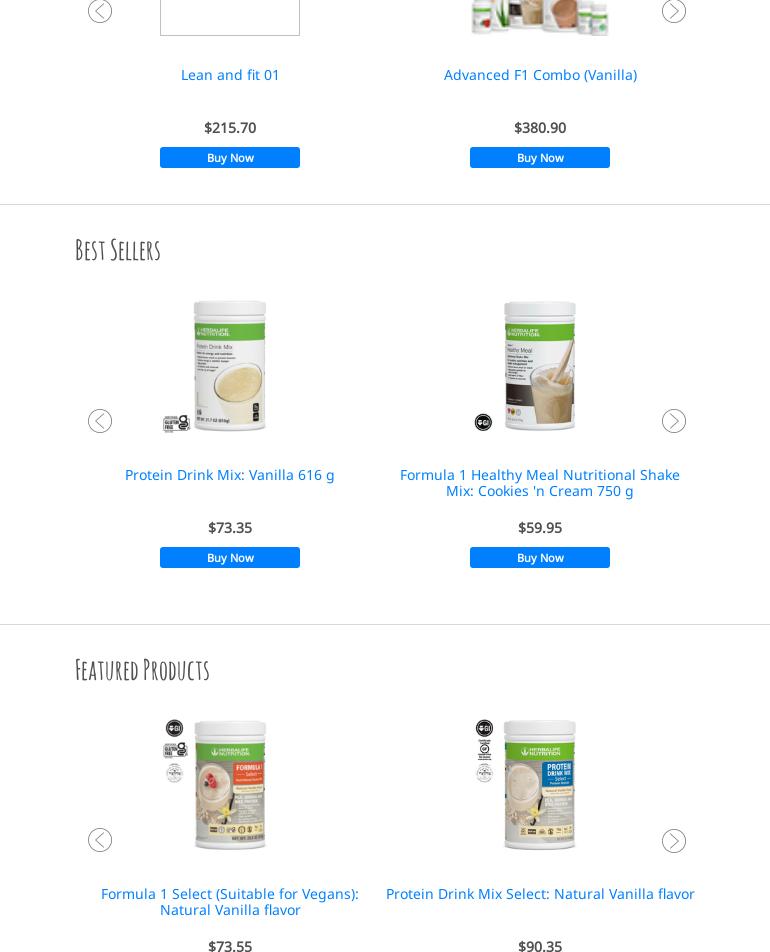
Task: Show next Featured Products carousel item
Action: point(673,841)
